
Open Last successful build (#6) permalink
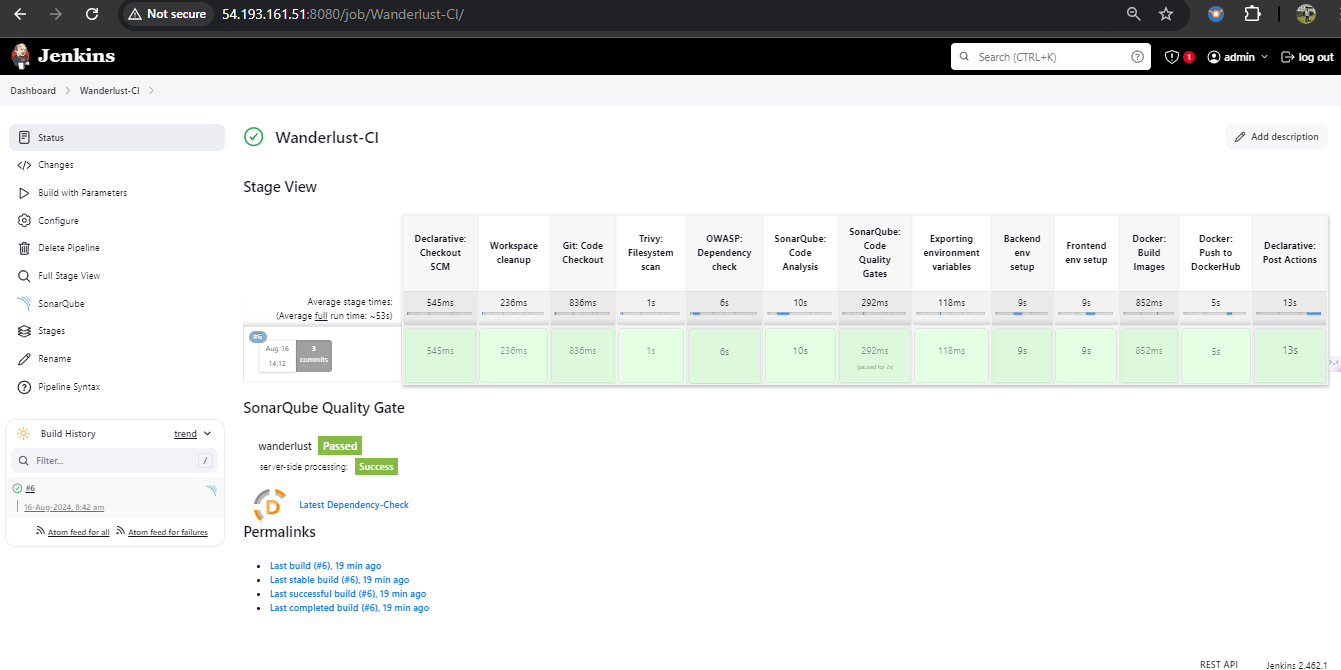click(x=348, y=594)
